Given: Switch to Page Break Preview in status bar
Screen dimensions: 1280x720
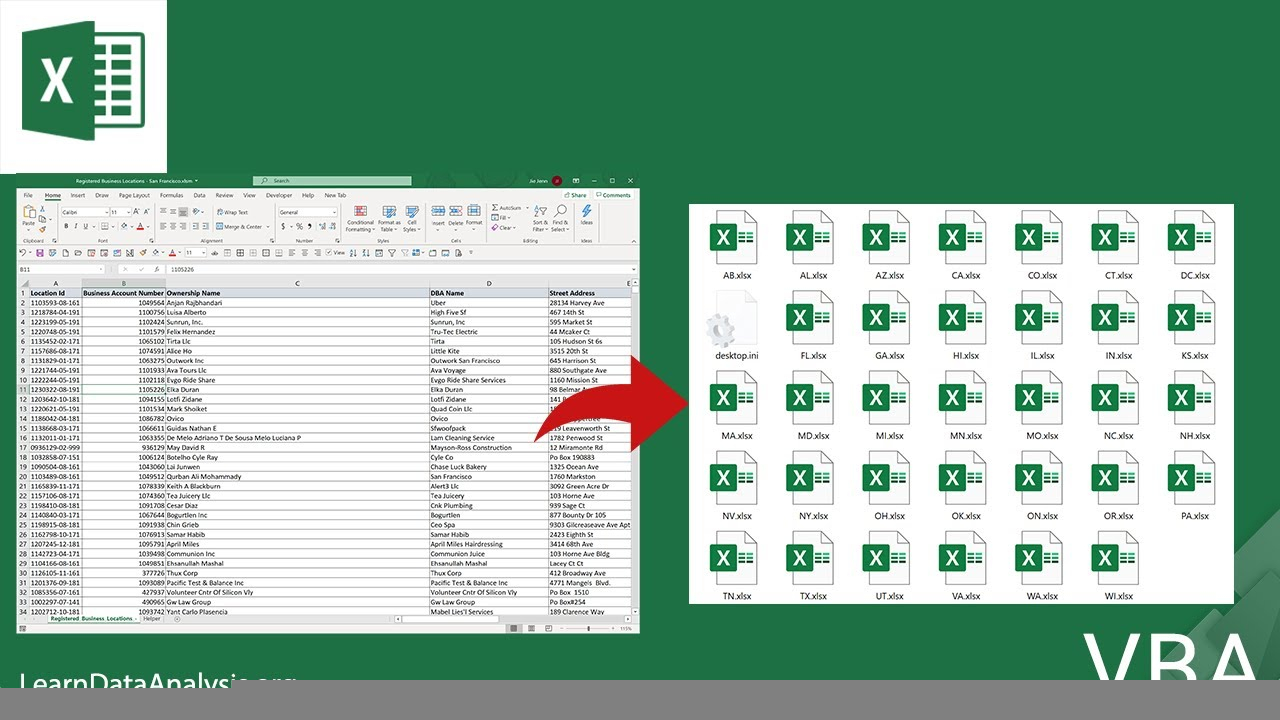Looking at the screenshot, I should coord(549,628).
